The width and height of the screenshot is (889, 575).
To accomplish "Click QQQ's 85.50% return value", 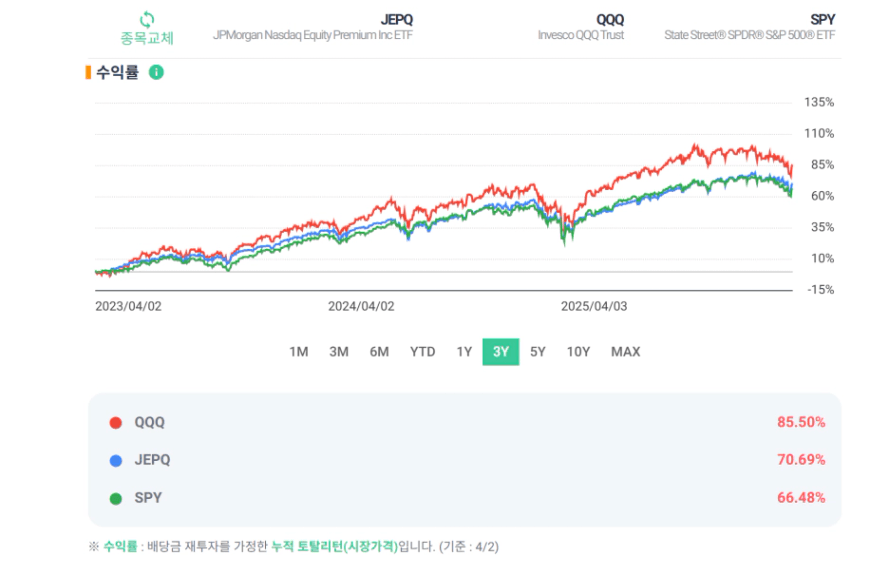I will [x=801, y=422].
